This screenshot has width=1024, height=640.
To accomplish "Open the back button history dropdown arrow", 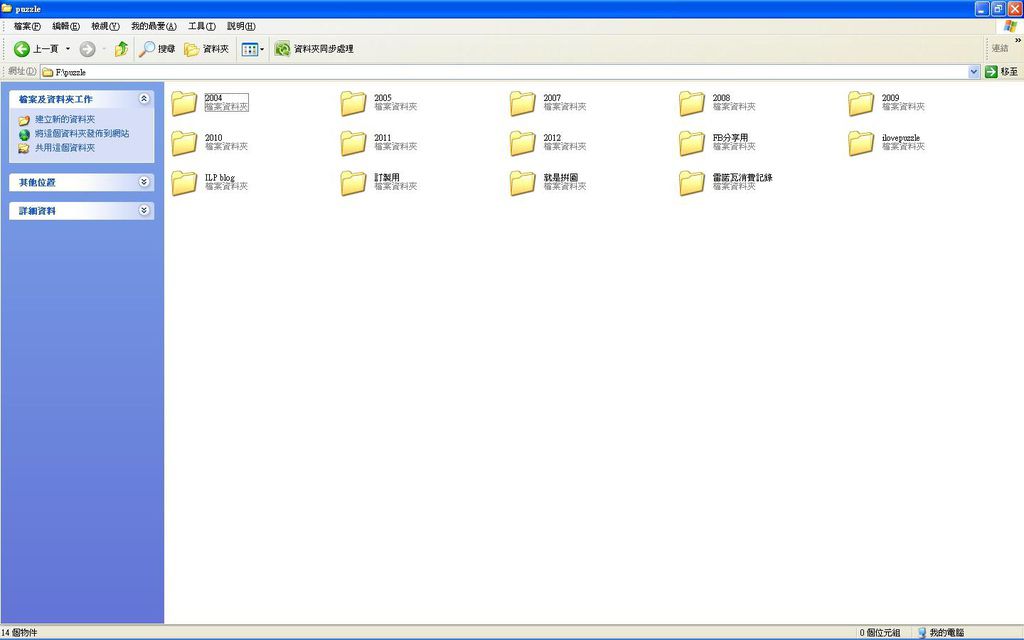I will pos(68,49).
